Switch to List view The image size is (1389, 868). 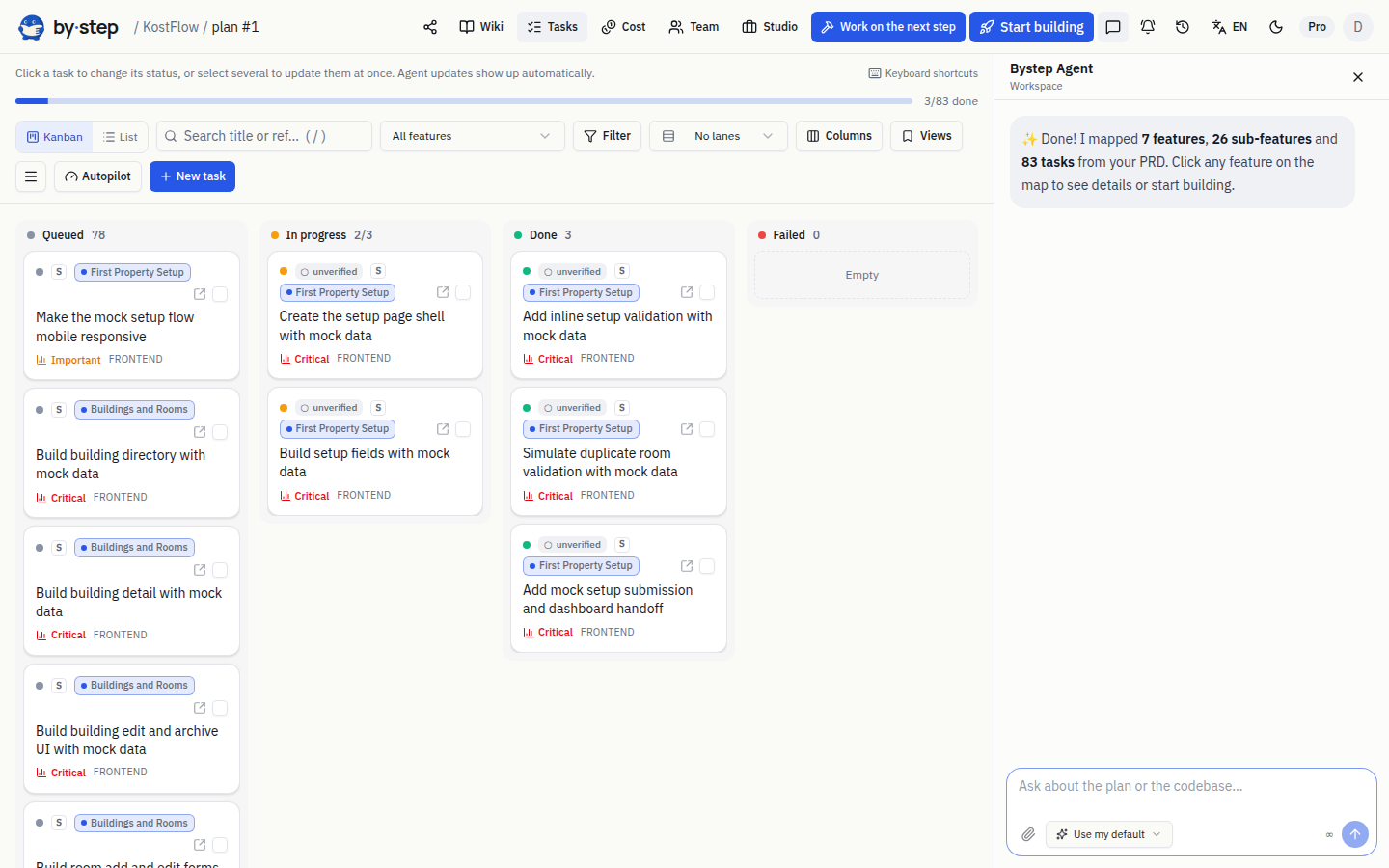pos(121,137)
